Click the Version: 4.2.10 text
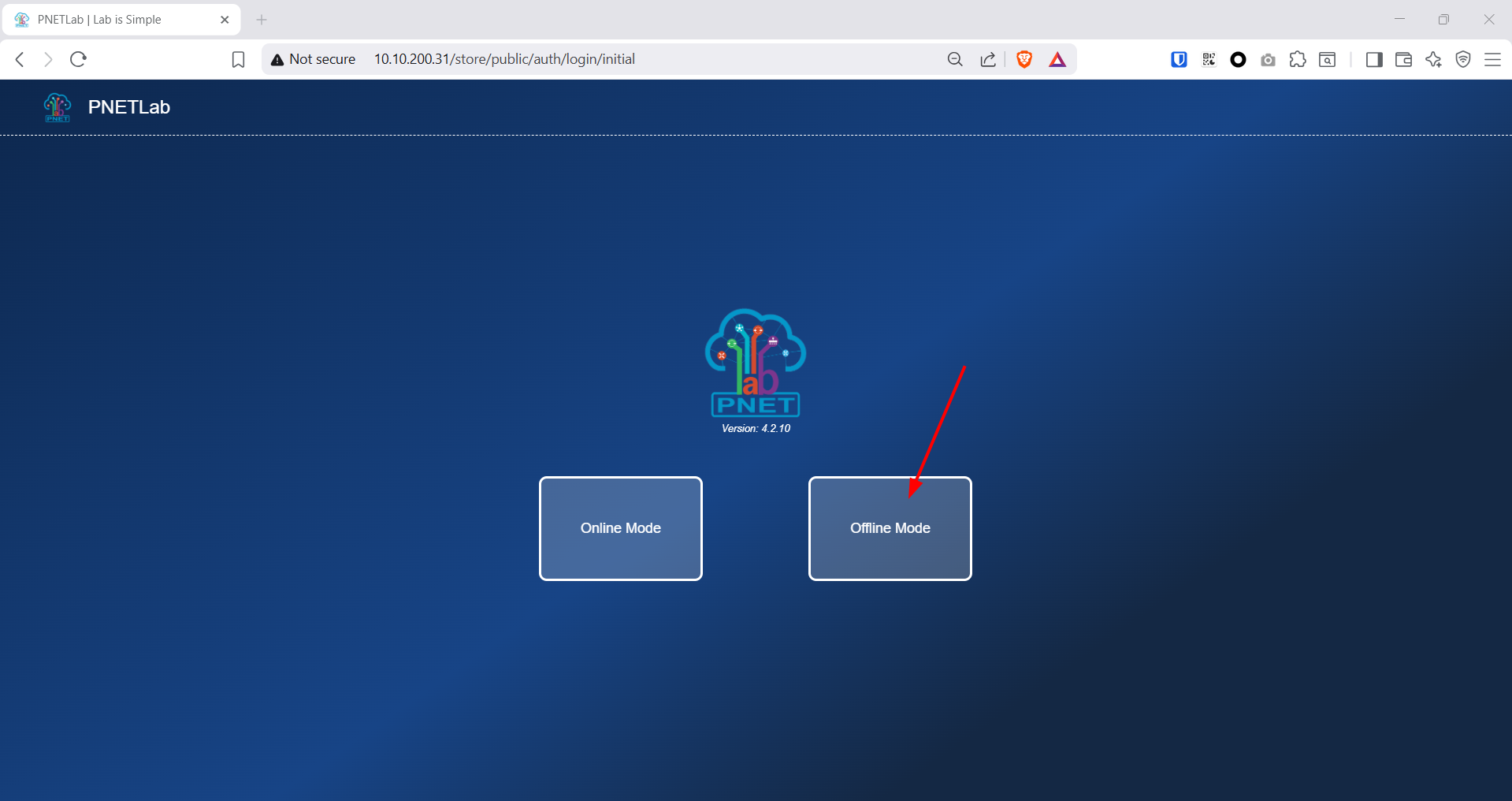Viewport: 1512px width, 801px height. (756, 428)
